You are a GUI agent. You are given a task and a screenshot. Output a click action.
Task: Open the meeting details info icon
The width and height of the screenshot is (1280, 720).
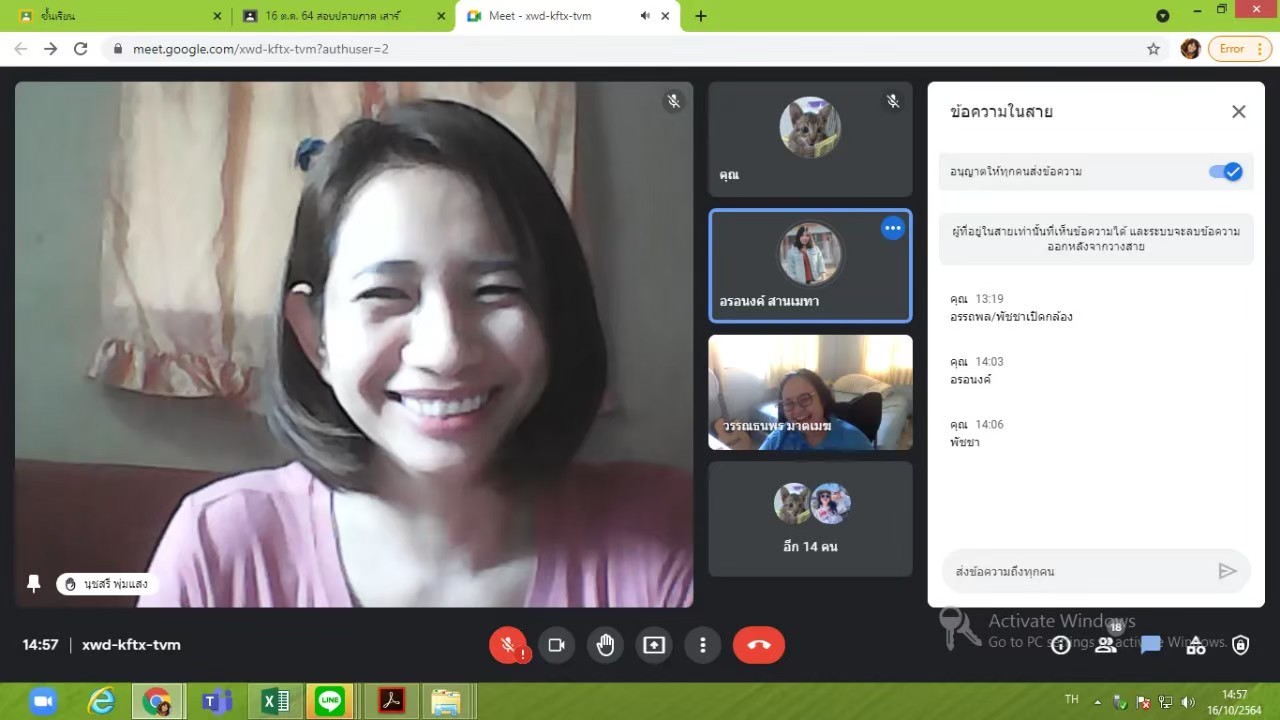pyautogui.click(x=1061, y=645)
